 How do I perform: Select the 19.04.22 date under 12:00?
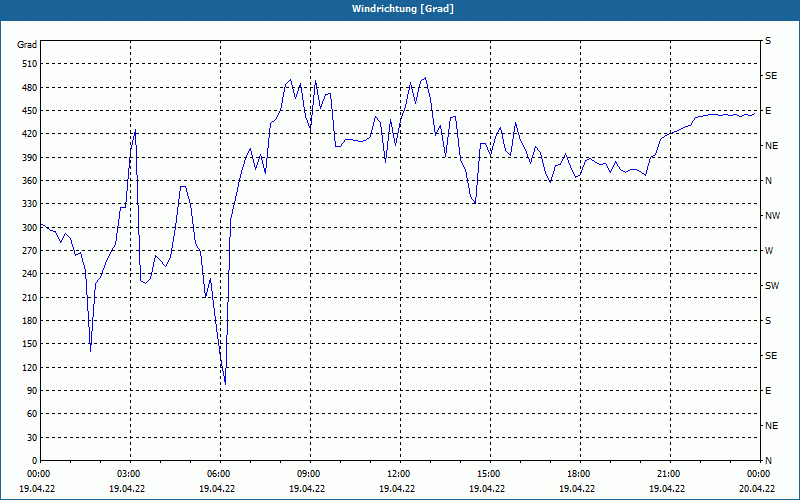point(396,488)
